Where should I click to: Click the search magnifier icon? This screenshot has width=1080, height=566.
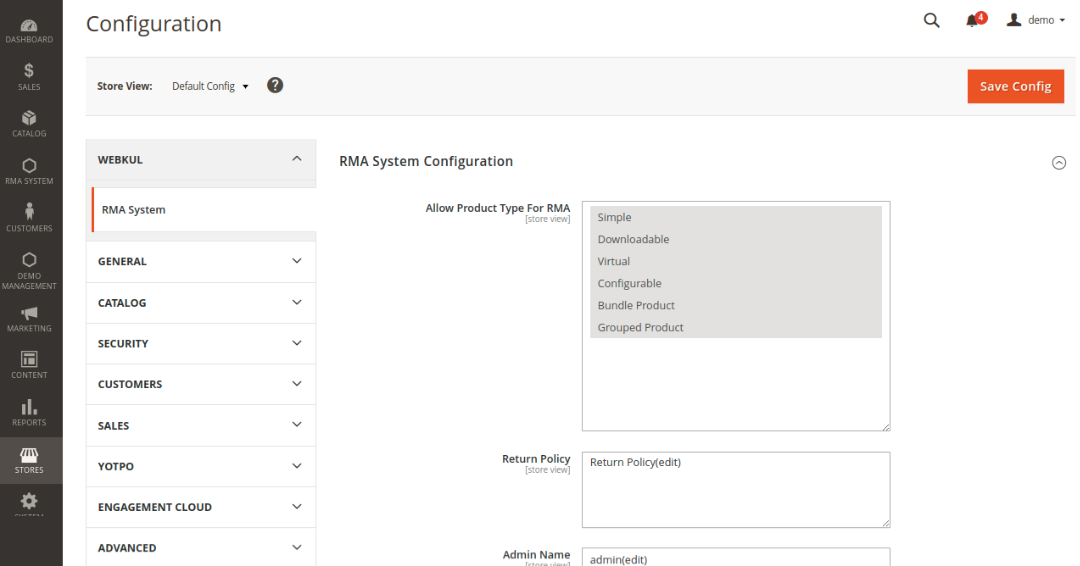931,21
